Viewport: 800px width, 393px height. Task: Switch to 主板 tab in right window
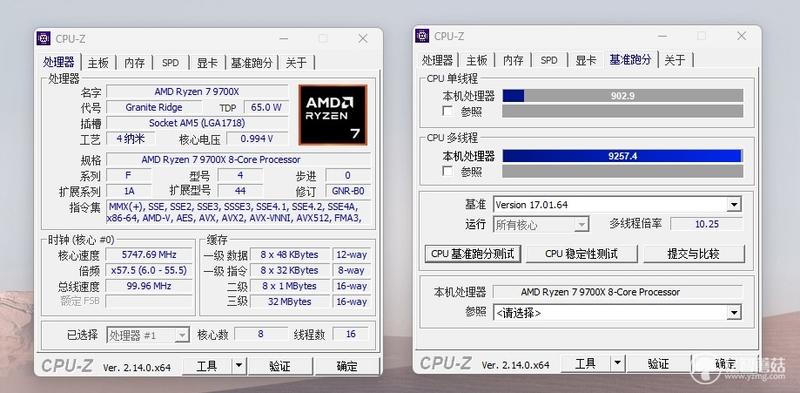(x=477, y=60)
